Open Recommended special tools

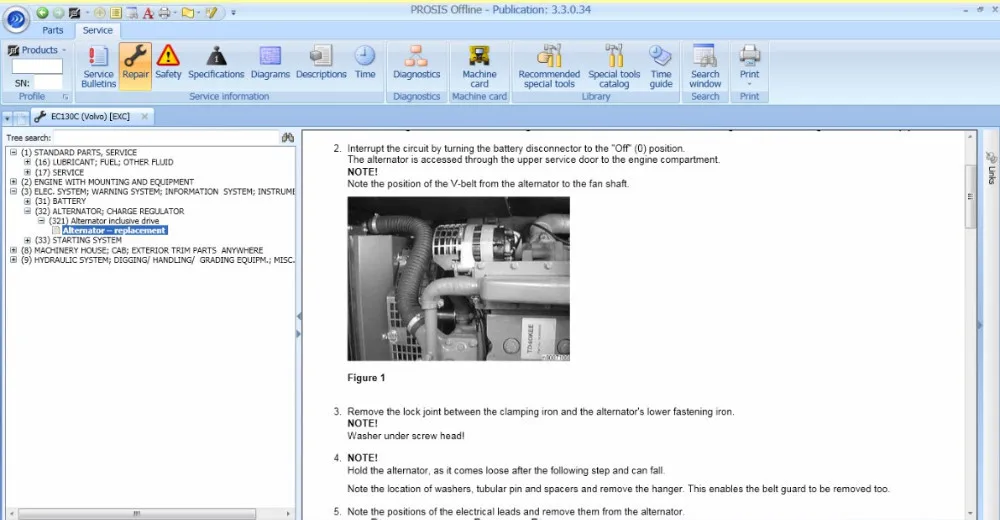tap(549, 66)
